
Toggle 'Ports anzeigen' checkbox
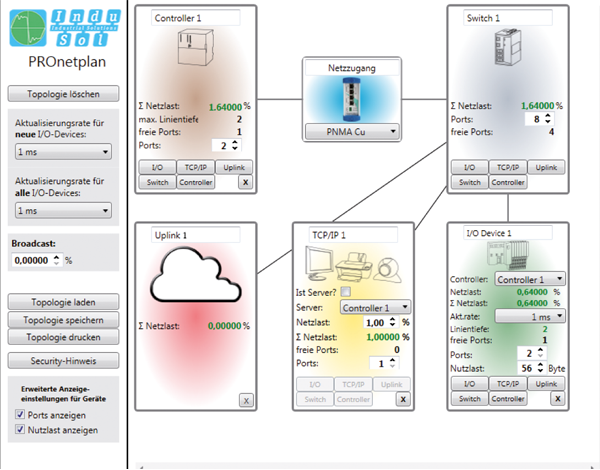[x=20, y=414]
